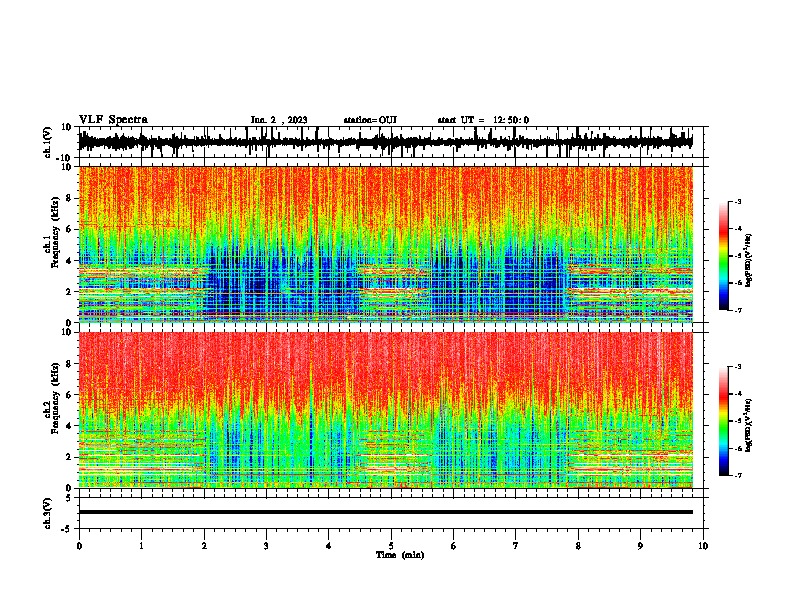This screenshot has width=792, height=612.
Task: Click the ch.1 color scale log(PSD) unit label
Action: [749, 260]
